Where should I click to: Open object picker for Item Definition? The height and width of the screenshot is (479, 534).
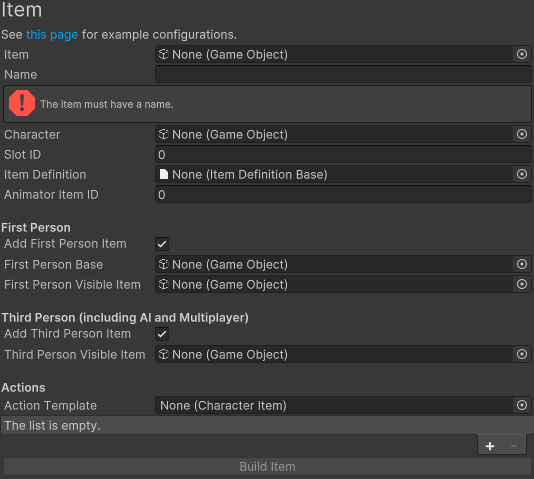click(x=521, y=174)
